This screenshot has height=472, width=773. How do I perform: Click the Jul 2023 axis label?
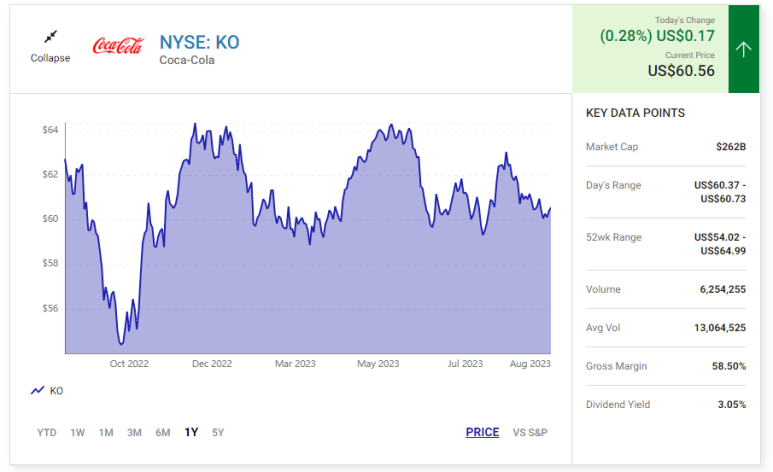(x=465, y=363)
